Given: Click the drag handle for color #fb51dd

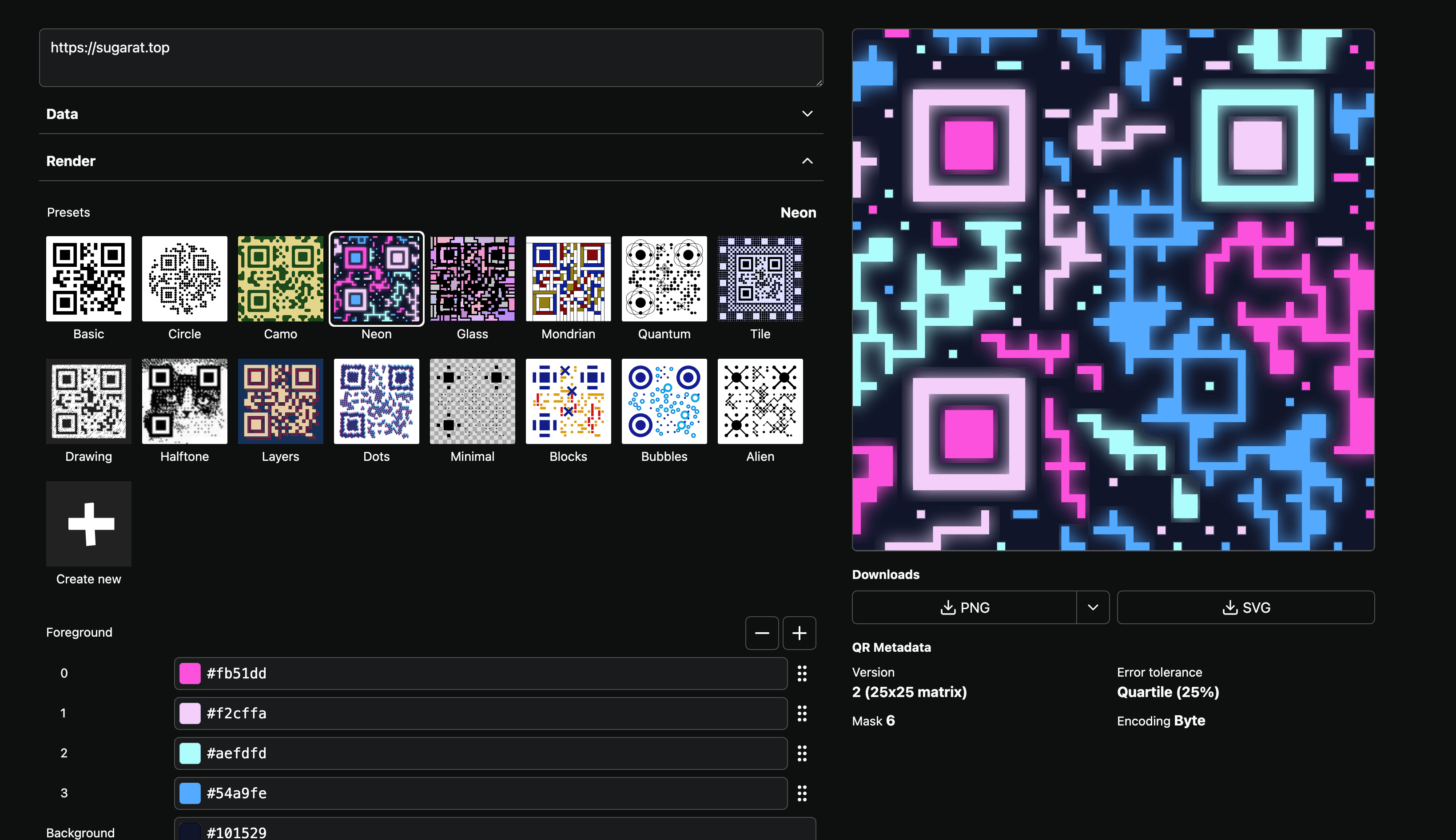Looking at the screenshot, I should point(802,673).
